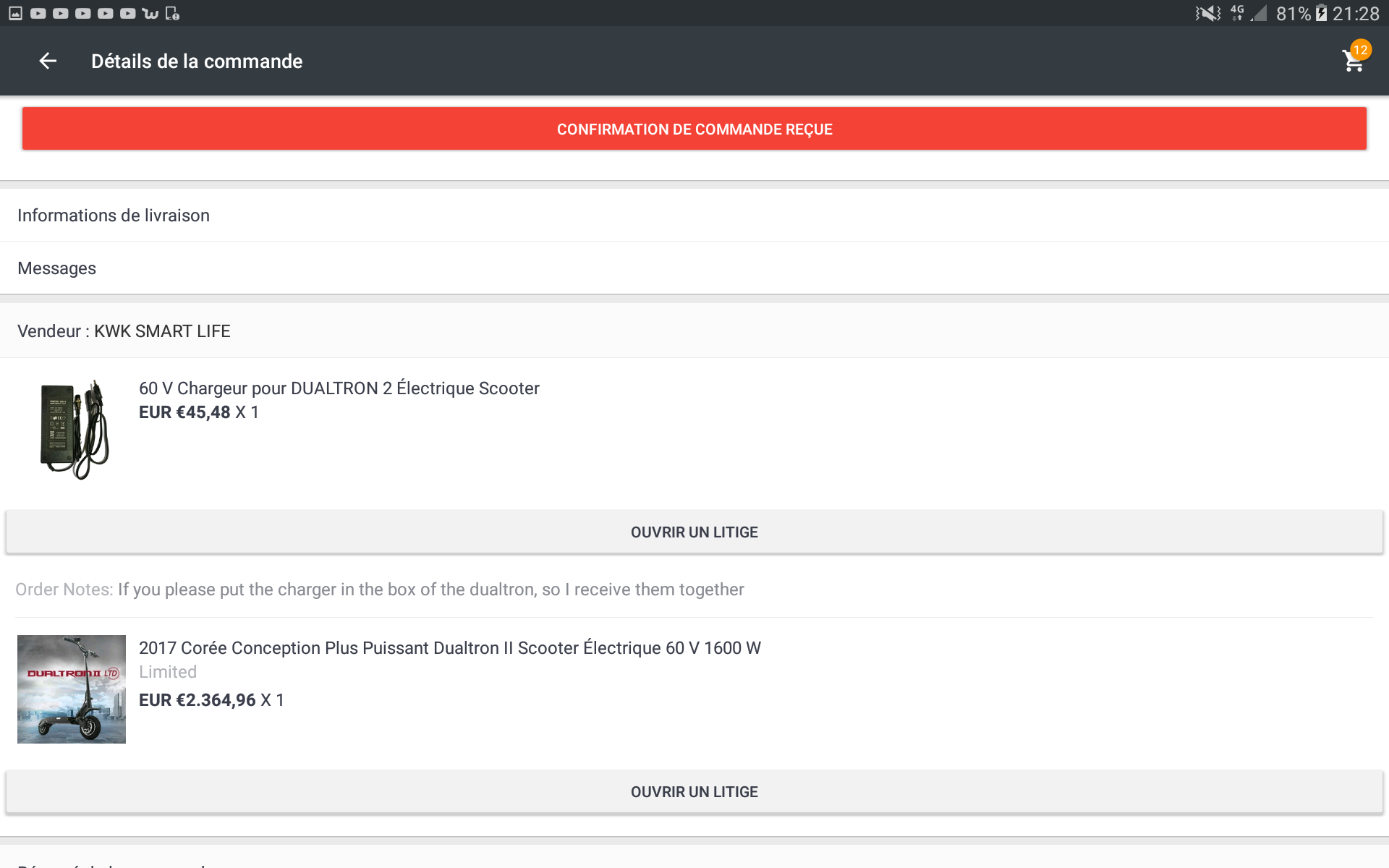Tap the Wish notification icon in status bar
The height and width of the screenshot is (868, 1389).
150,13
